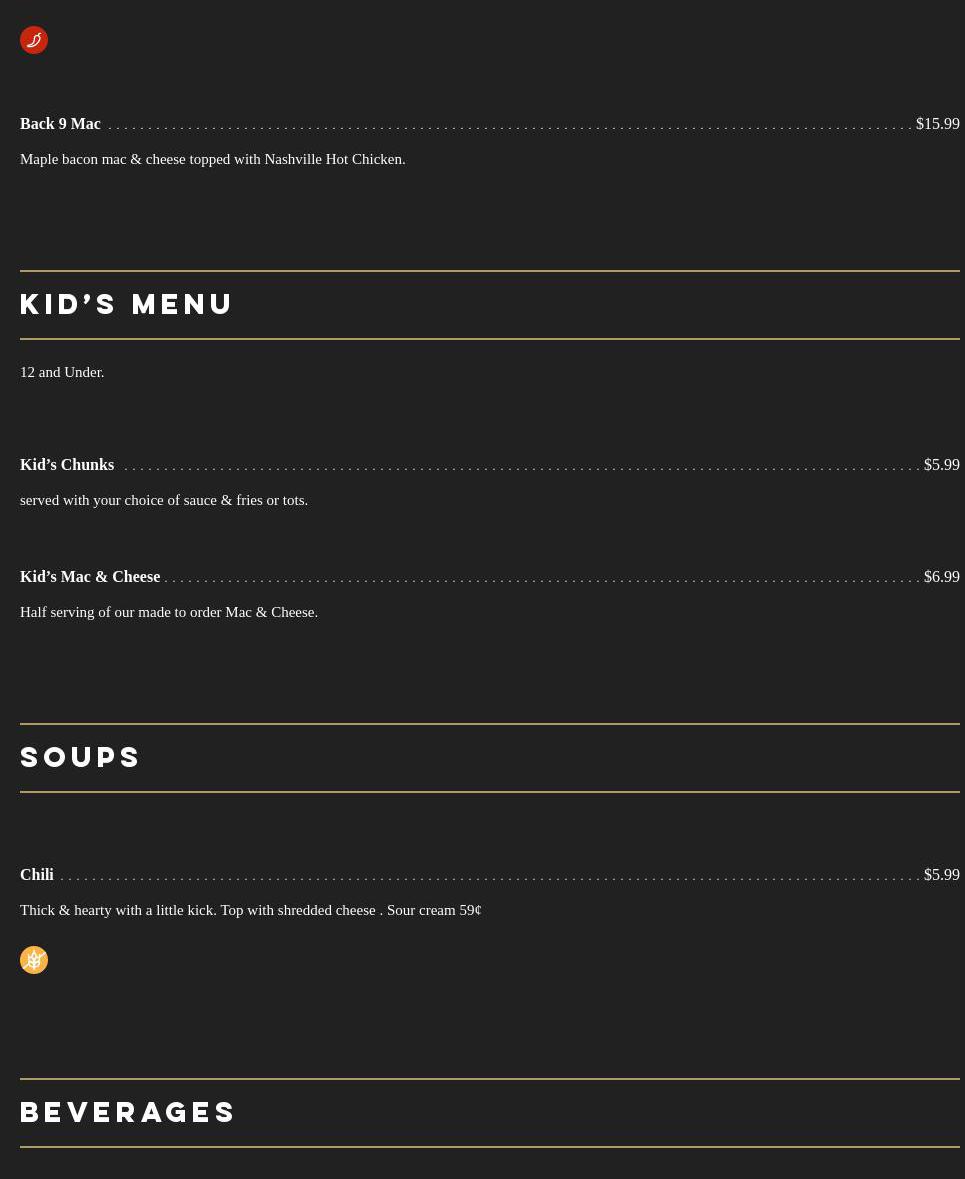
Task: Click the gold divider line above SOUPS
Action: 490,724
